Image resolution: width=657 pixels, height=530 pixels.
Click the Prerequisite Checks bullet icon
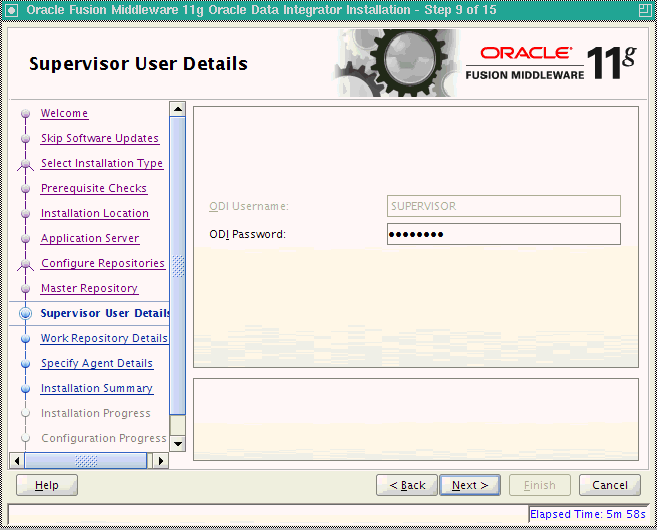(x=26, y=189)
